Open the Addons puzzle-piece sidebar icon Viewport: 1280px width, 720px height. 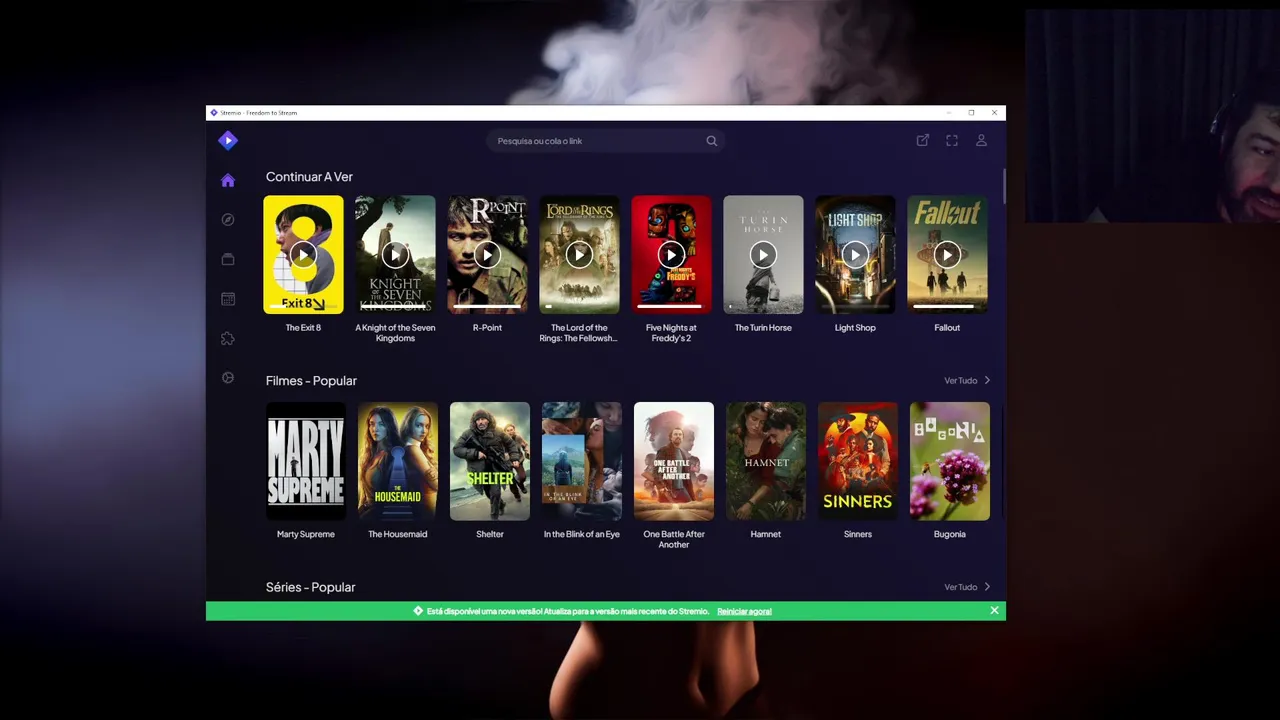(x=228, y=338)
